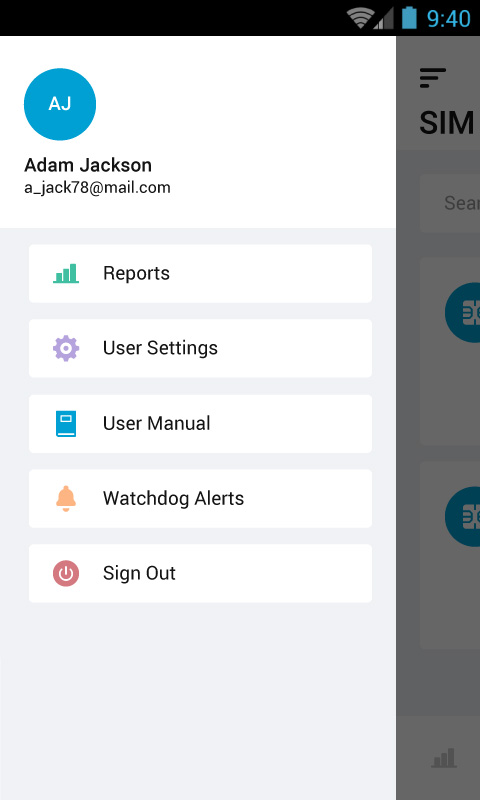Open the User Manual menu entry
The image size is (480, 800).
[x=200, y=423]
